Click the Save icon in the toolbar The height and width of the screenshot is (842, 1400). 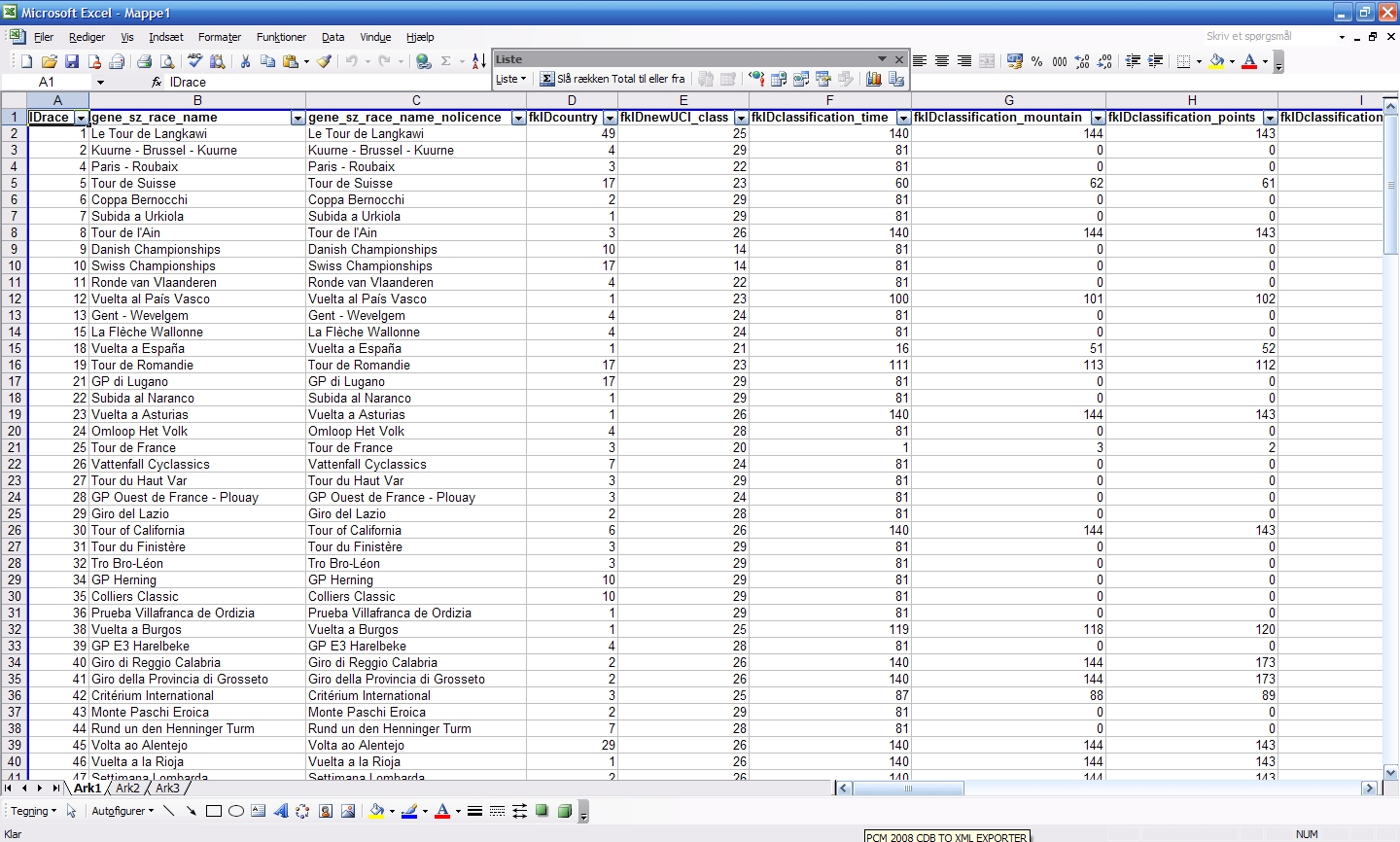point(72,61)
